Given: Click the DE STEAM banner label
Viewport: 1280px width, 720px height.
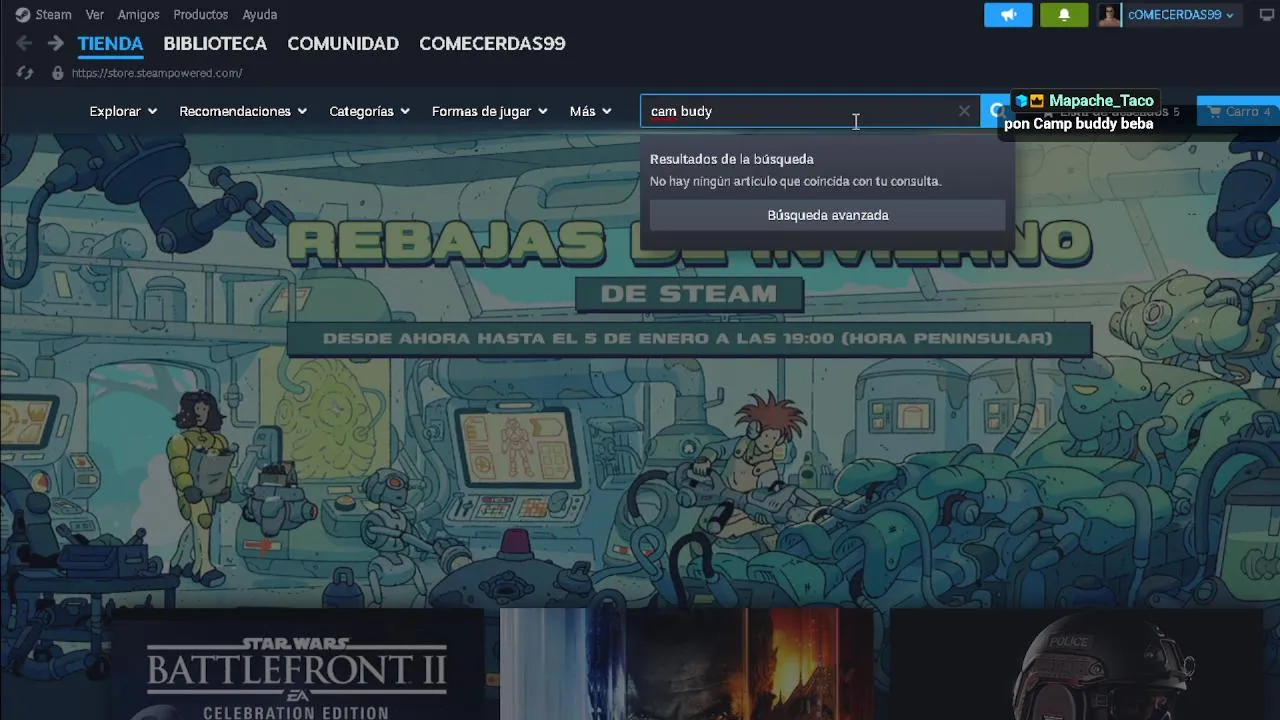Looking at the screenshot, I should click(x=689, y=294).
